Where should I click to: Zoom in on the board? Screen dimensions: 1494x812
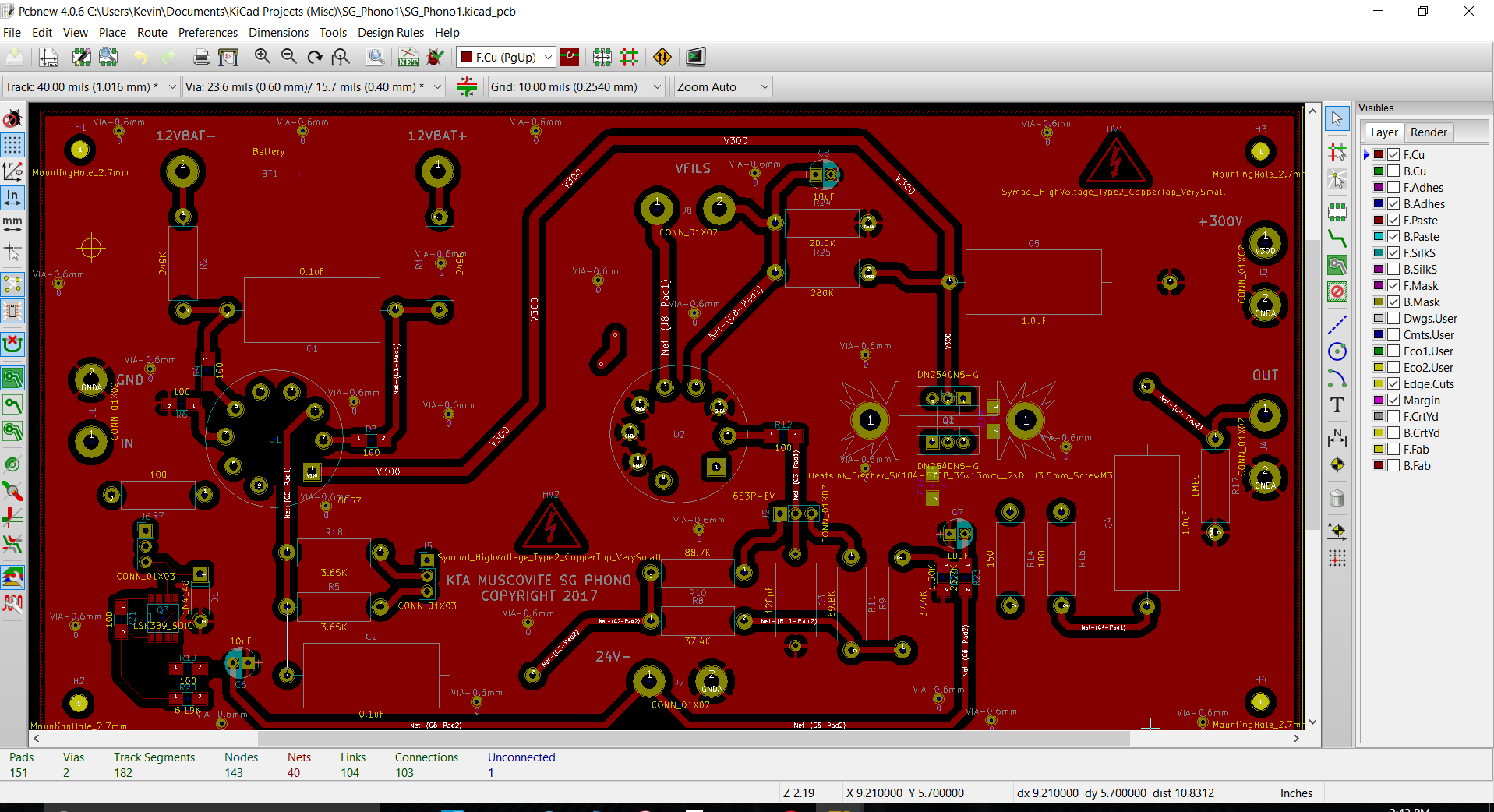(x=263, y=57)
